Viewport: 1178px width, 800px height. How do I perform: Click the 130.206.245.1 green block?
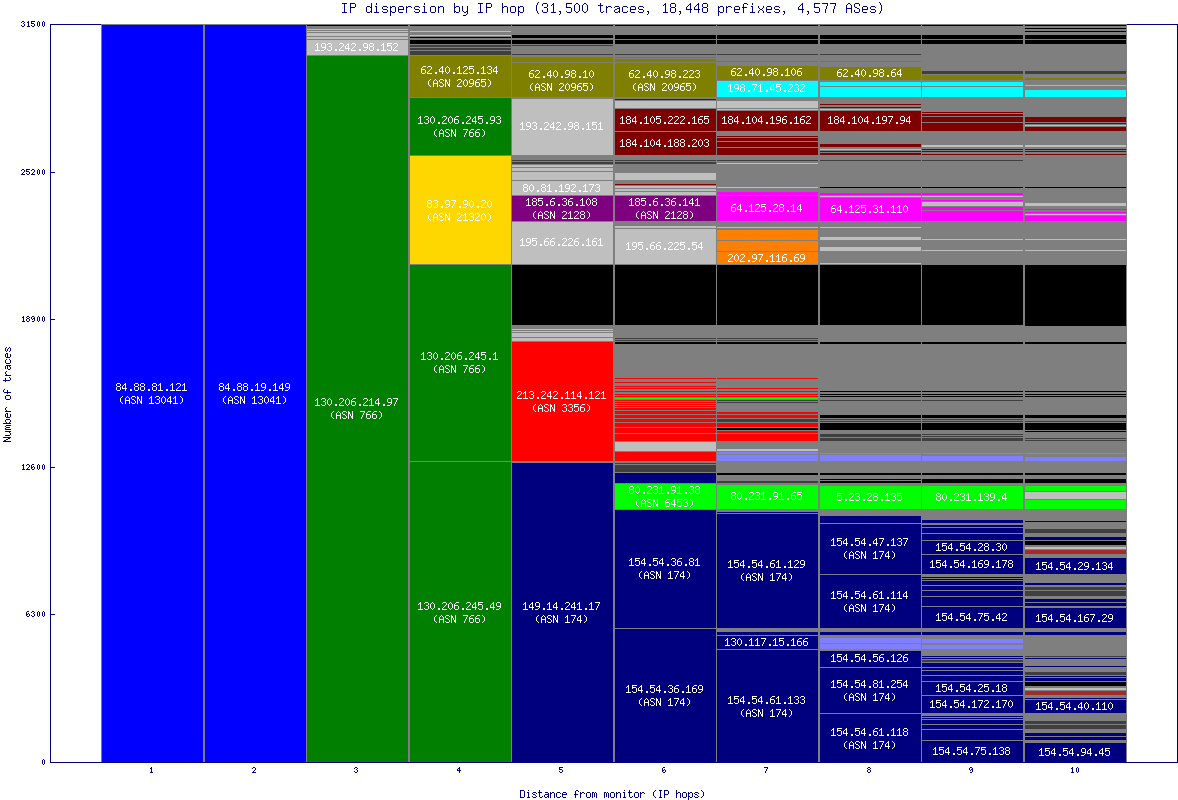(459, 360)
